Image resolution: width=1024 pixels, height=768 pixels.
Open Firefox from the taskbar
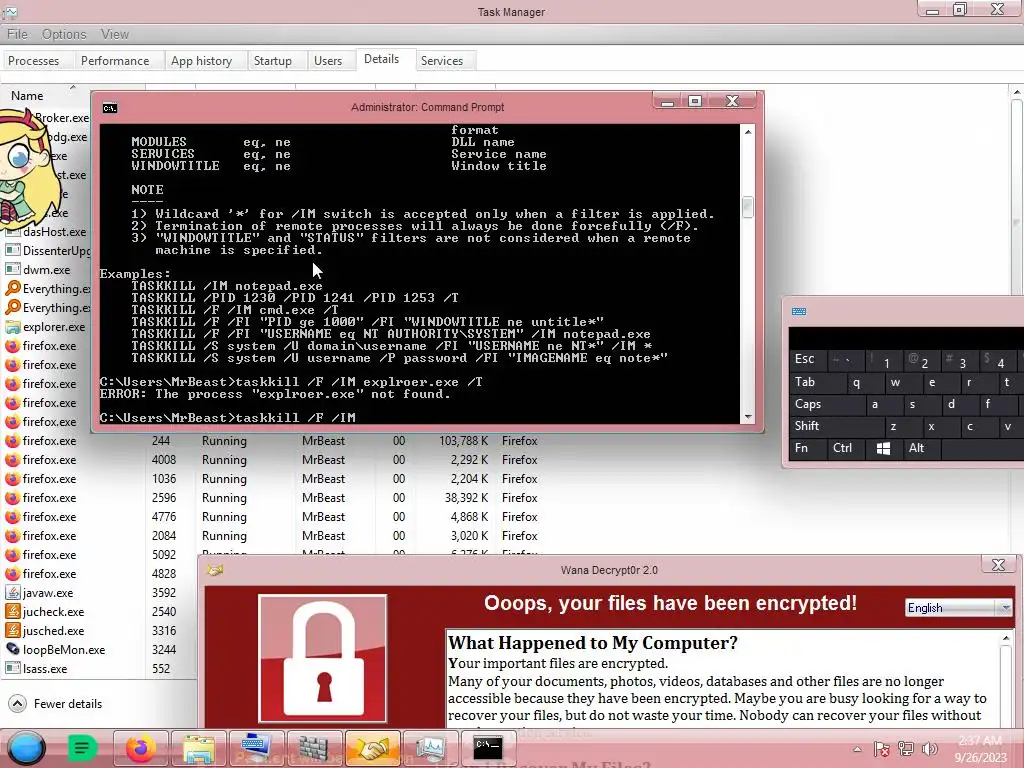click(x=140, y=749)
